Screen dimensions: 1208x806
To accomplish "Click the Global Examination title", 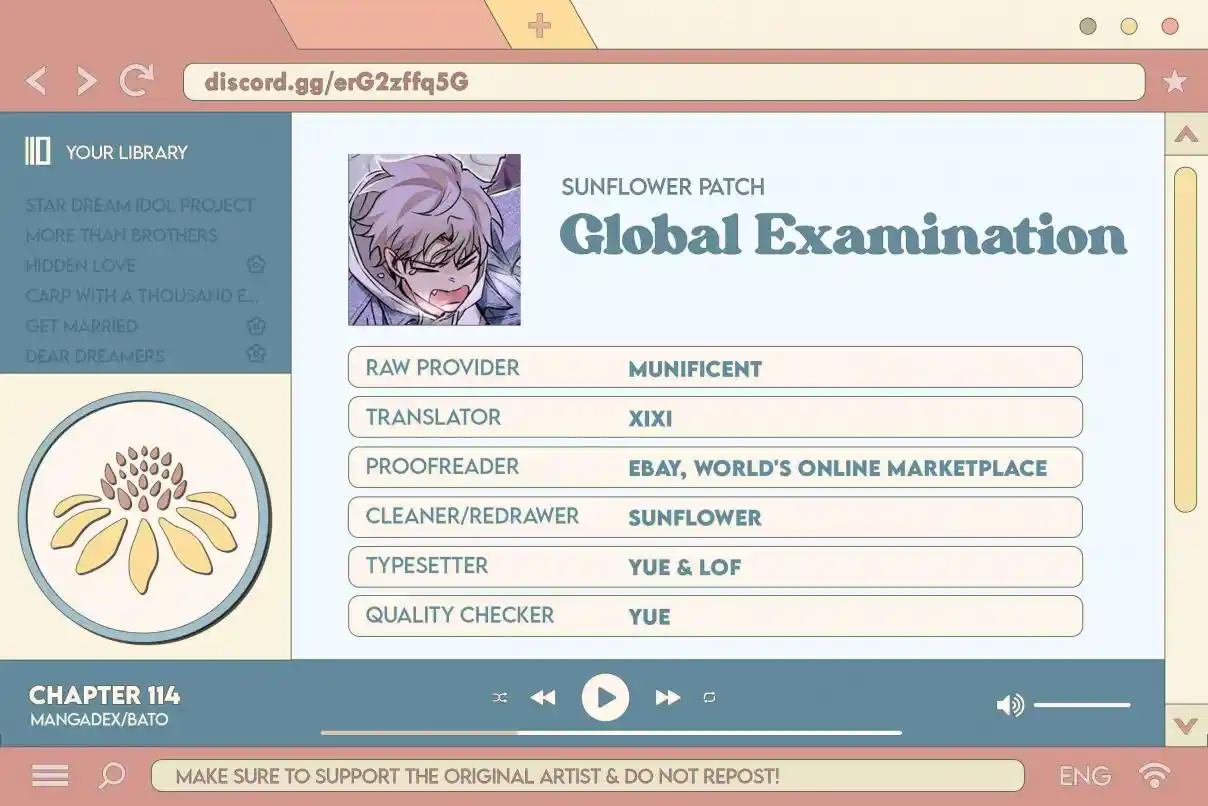I will (843, 235).
